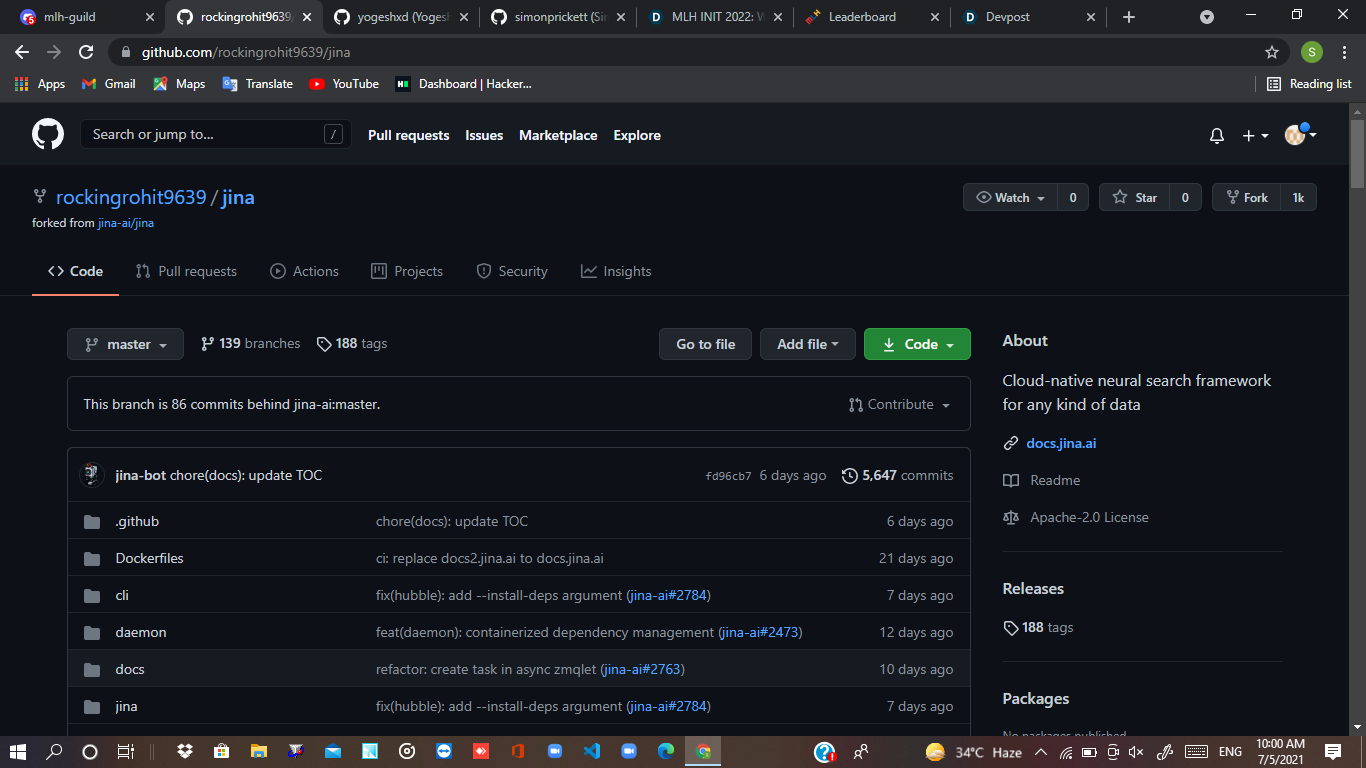Image resolution: width=1366 pixels, height=768 pixels.
Task: Star the jina repository
Action: tap(1135, 198)
